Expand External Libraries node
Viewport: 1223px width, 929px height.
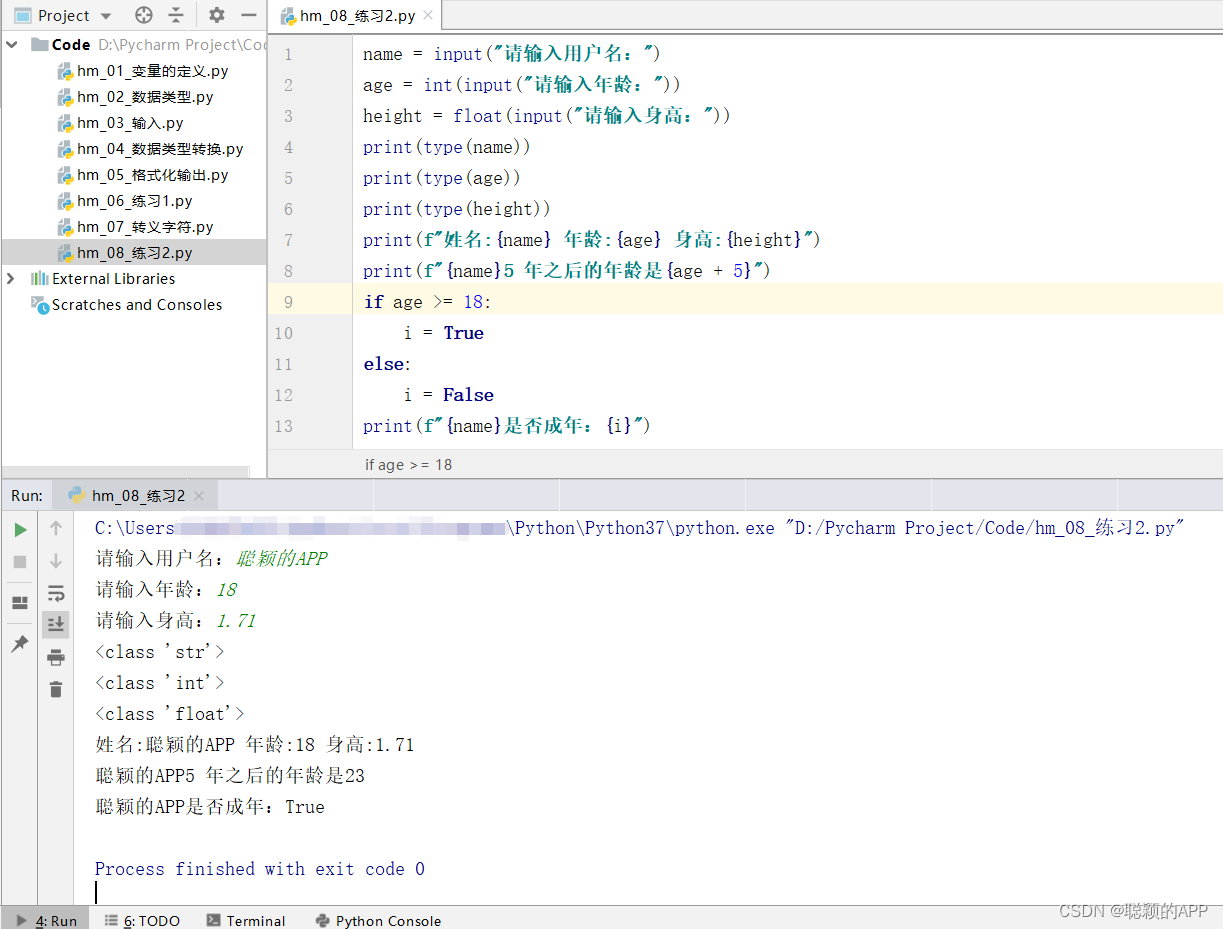[11, 278]
